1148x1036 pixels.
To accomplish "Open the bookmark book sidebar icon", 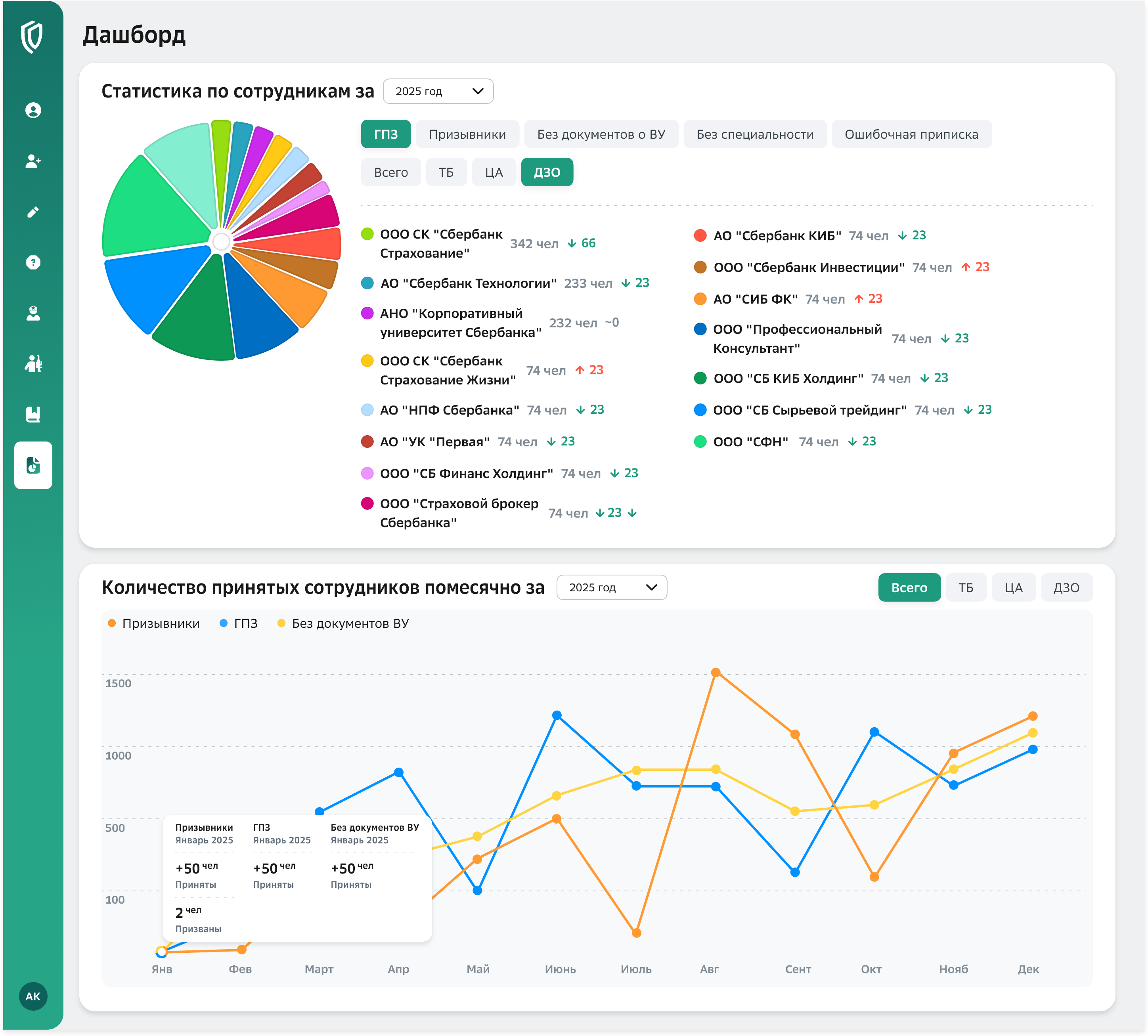I will coord(33,415).
